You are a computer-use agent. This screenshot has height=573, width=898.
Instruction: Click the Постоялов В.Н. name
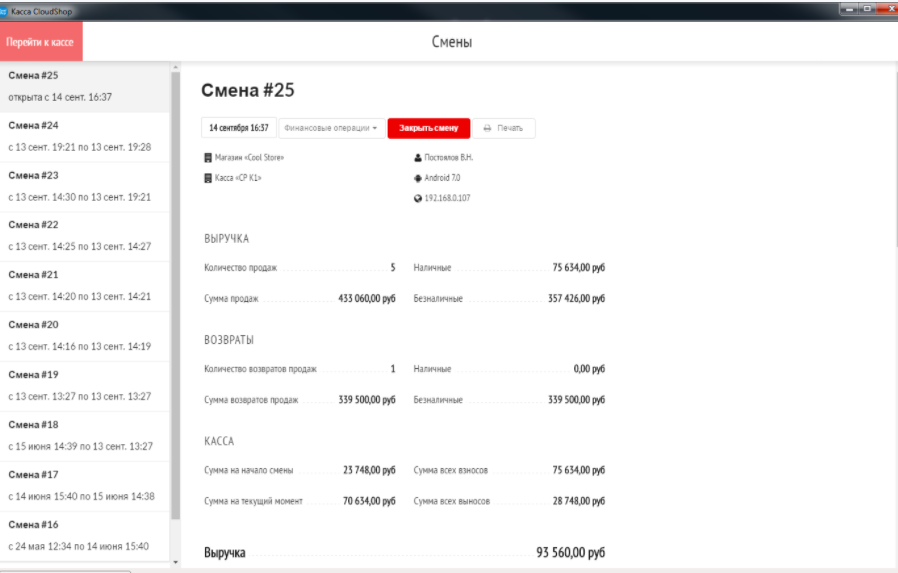[x=448, y=157]
